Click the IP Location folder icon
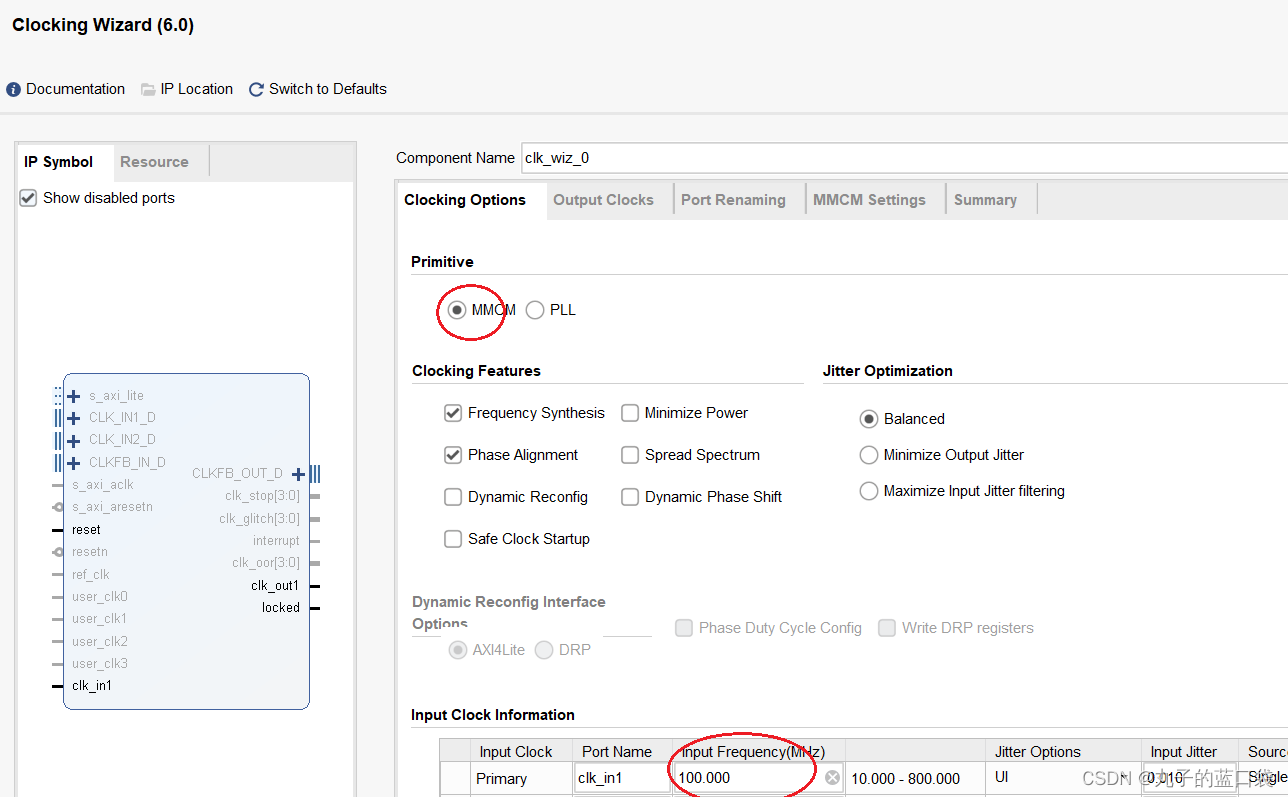Viewport: 1288px width, 797px height. click(148, 89)
